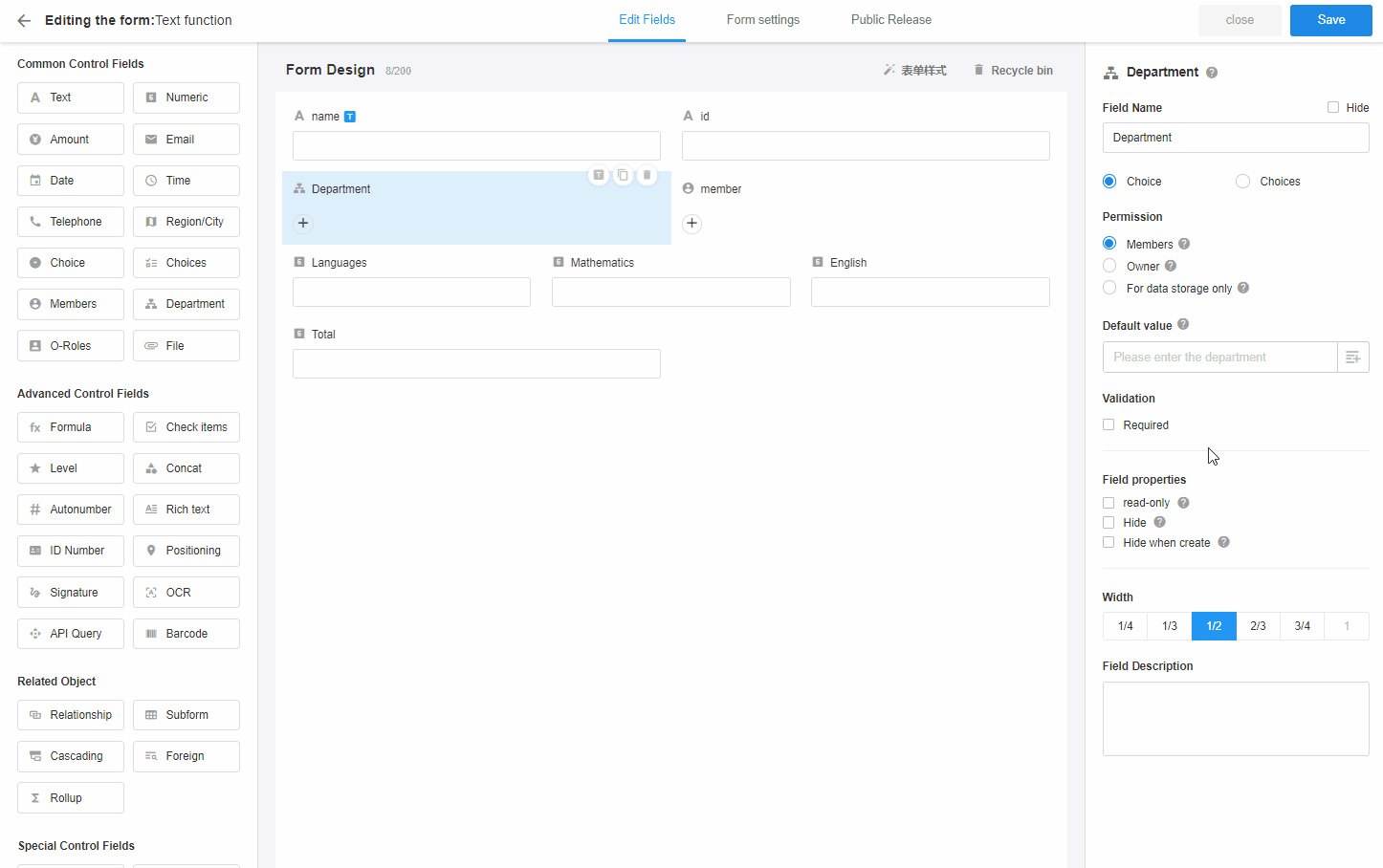
Task: Switch to the Form settings tab
Action: pos(762,20)
